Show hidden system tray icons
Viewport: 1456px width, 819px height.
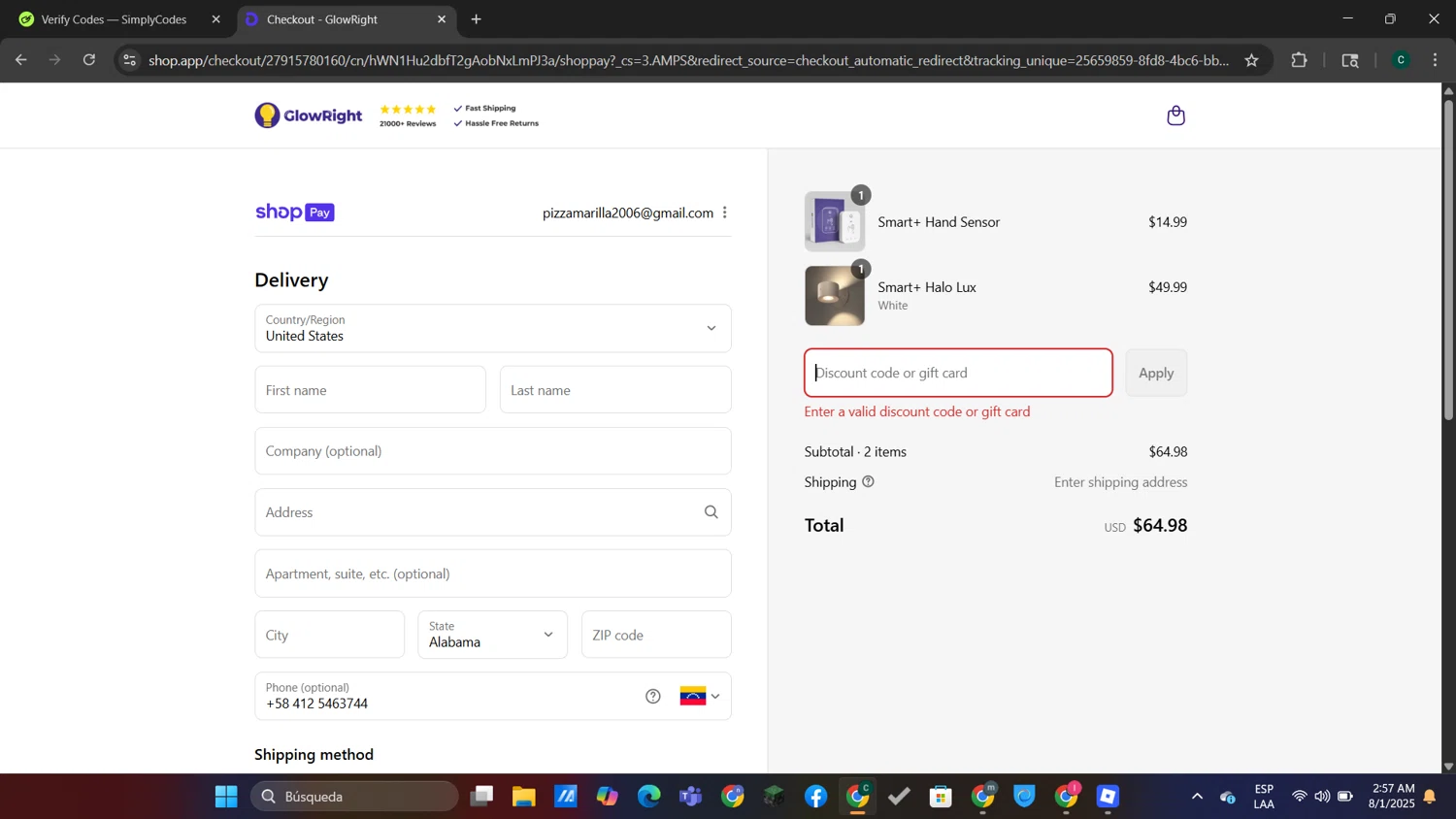1197,797
